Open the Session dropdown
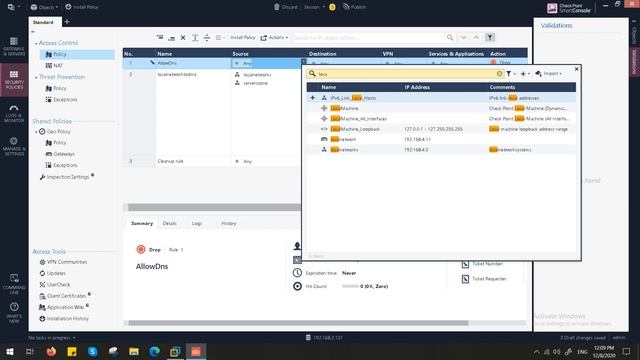 tap(314, 7)
